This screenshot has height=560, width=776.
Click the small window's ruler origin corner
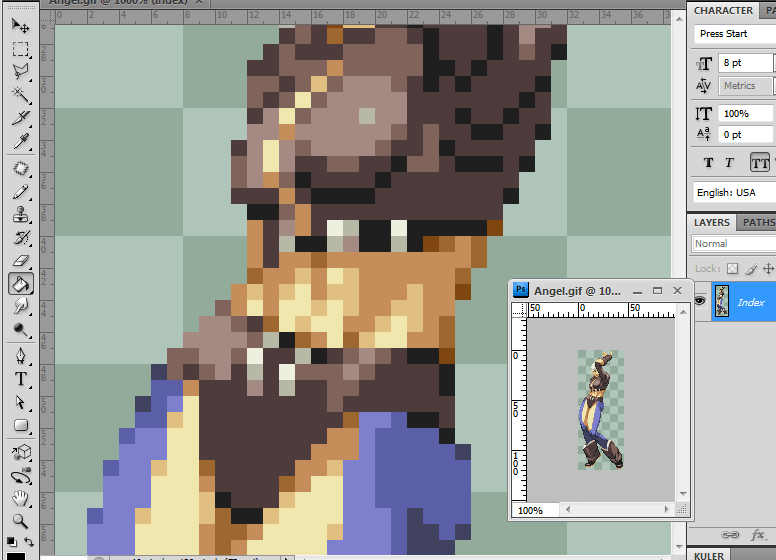520,310
